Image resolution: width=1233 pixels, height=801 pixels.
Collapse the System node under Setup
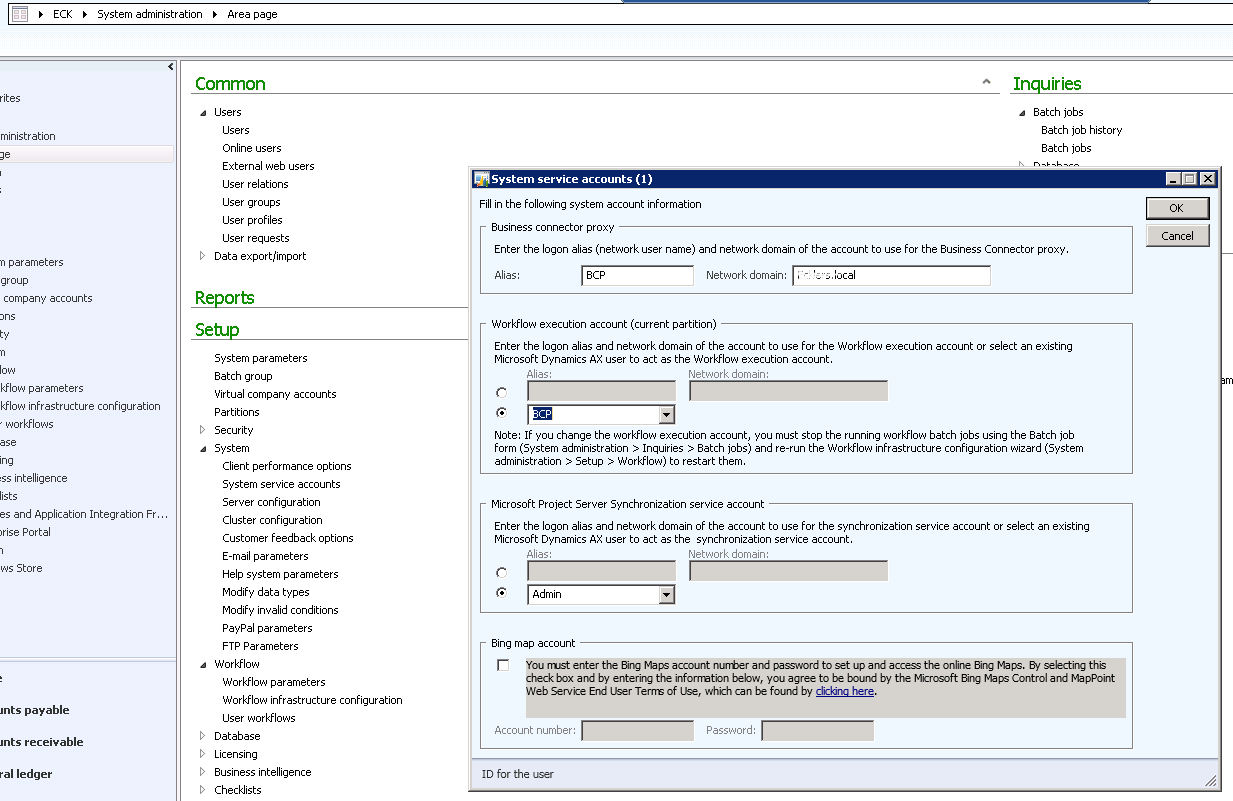click(x=204, y=447)
